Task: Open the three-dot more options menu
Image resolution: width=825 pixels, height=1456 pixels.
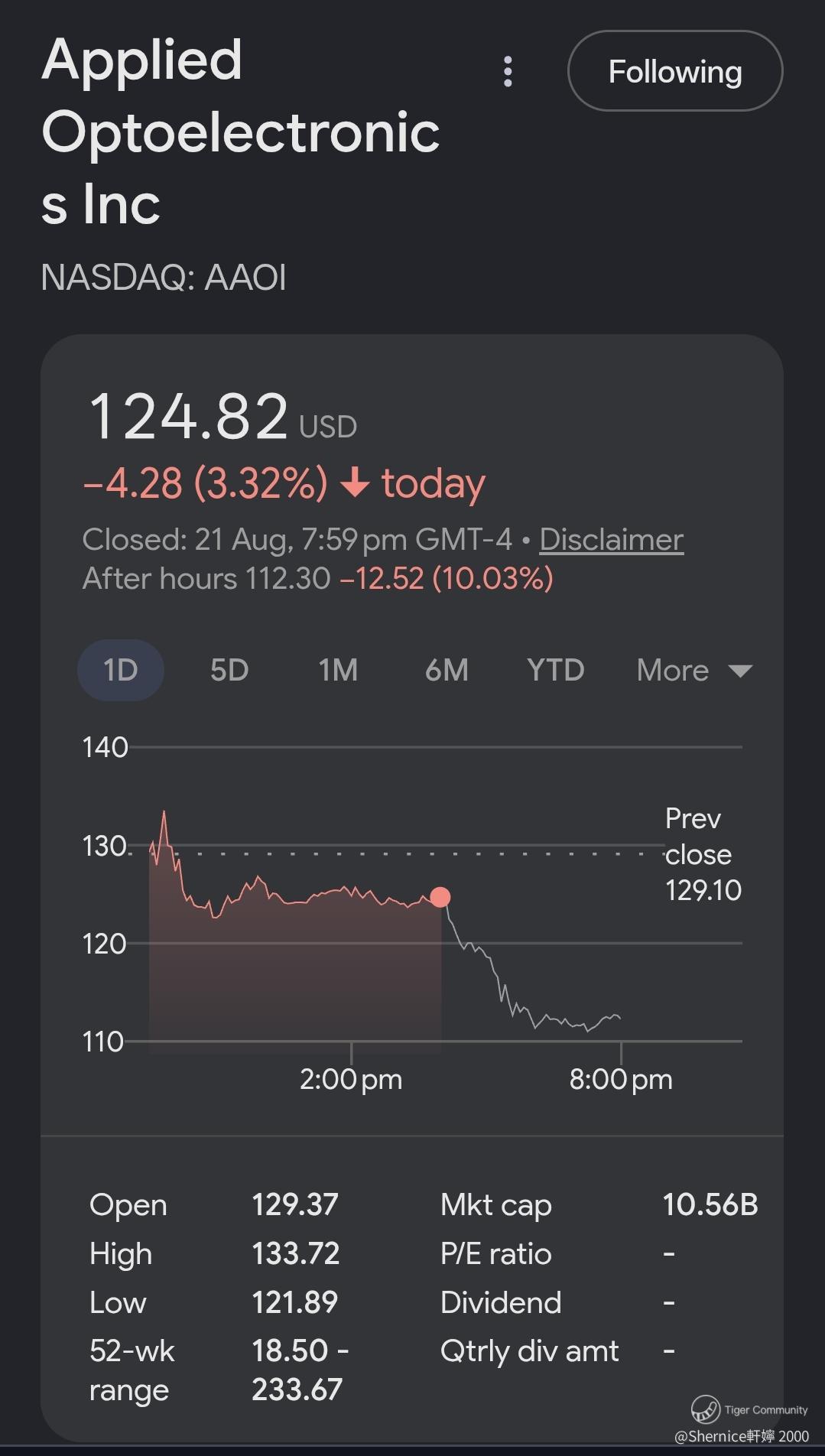Action: pyautogui.click(x=508, y=71)
